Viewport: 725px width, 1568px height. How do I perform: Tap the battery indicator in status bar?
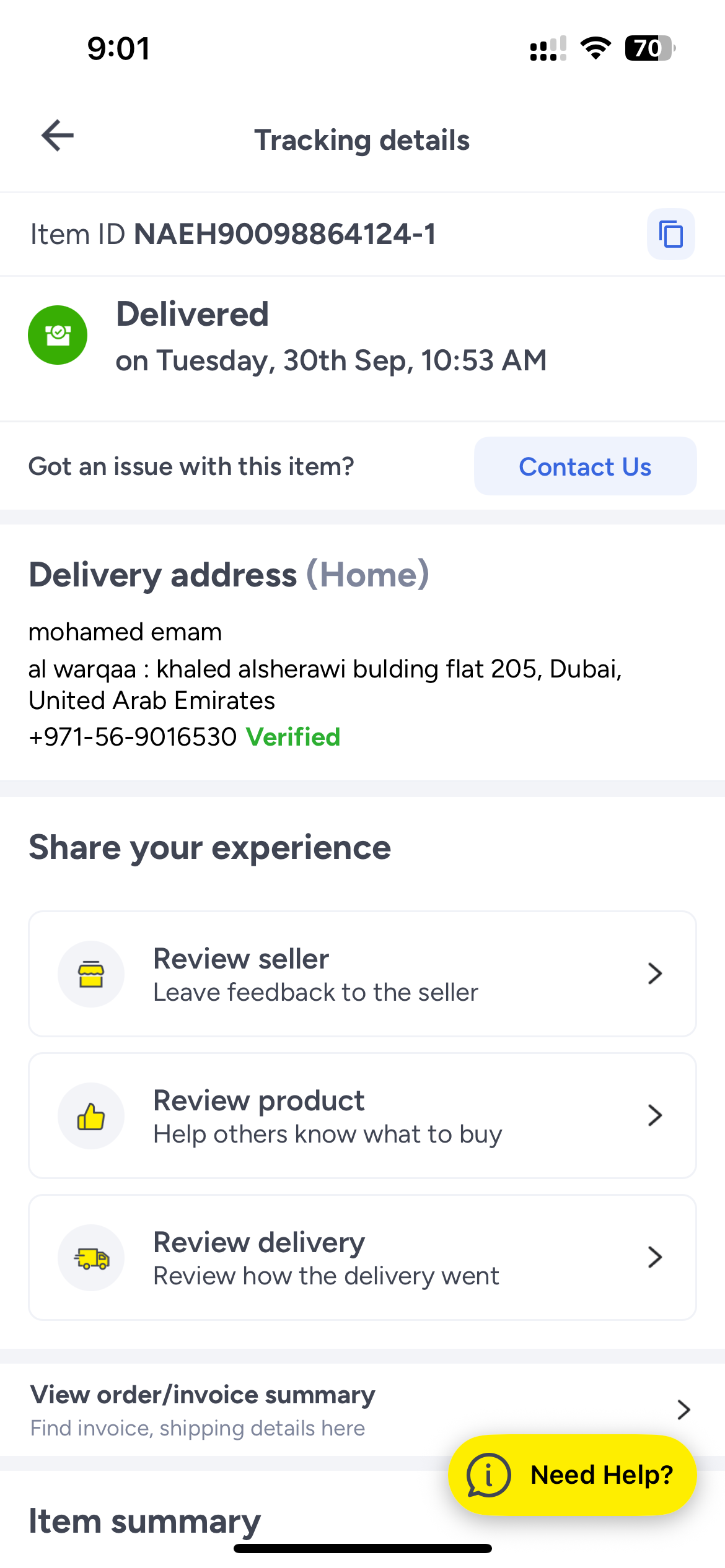649,48
